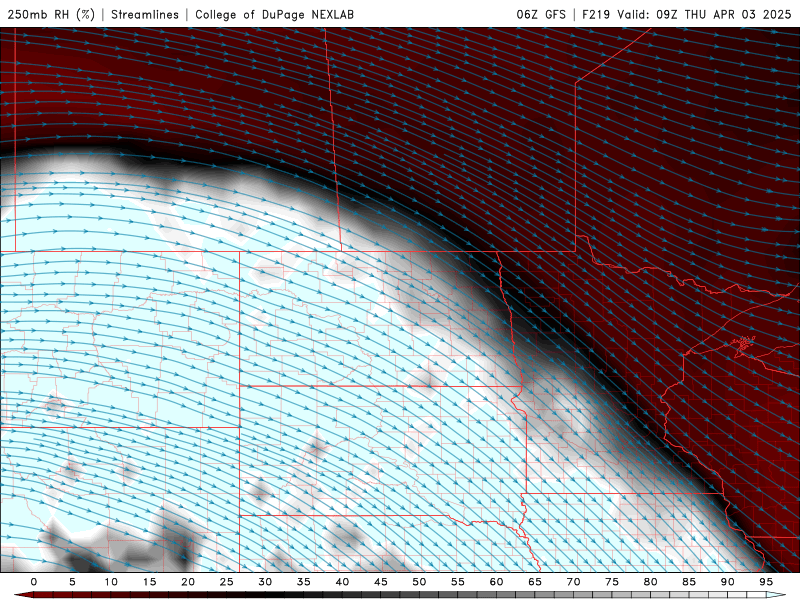Click the colorbar label "0"
The height and width of the screenshot is (600, 800).
[x=34, y=582]
